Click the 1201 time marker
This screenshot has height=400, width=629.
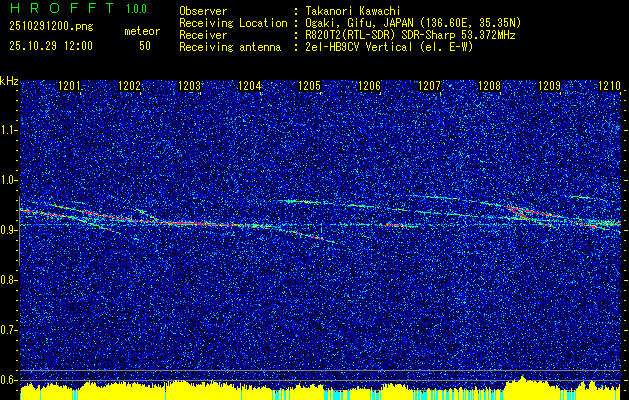coord(69,85)
